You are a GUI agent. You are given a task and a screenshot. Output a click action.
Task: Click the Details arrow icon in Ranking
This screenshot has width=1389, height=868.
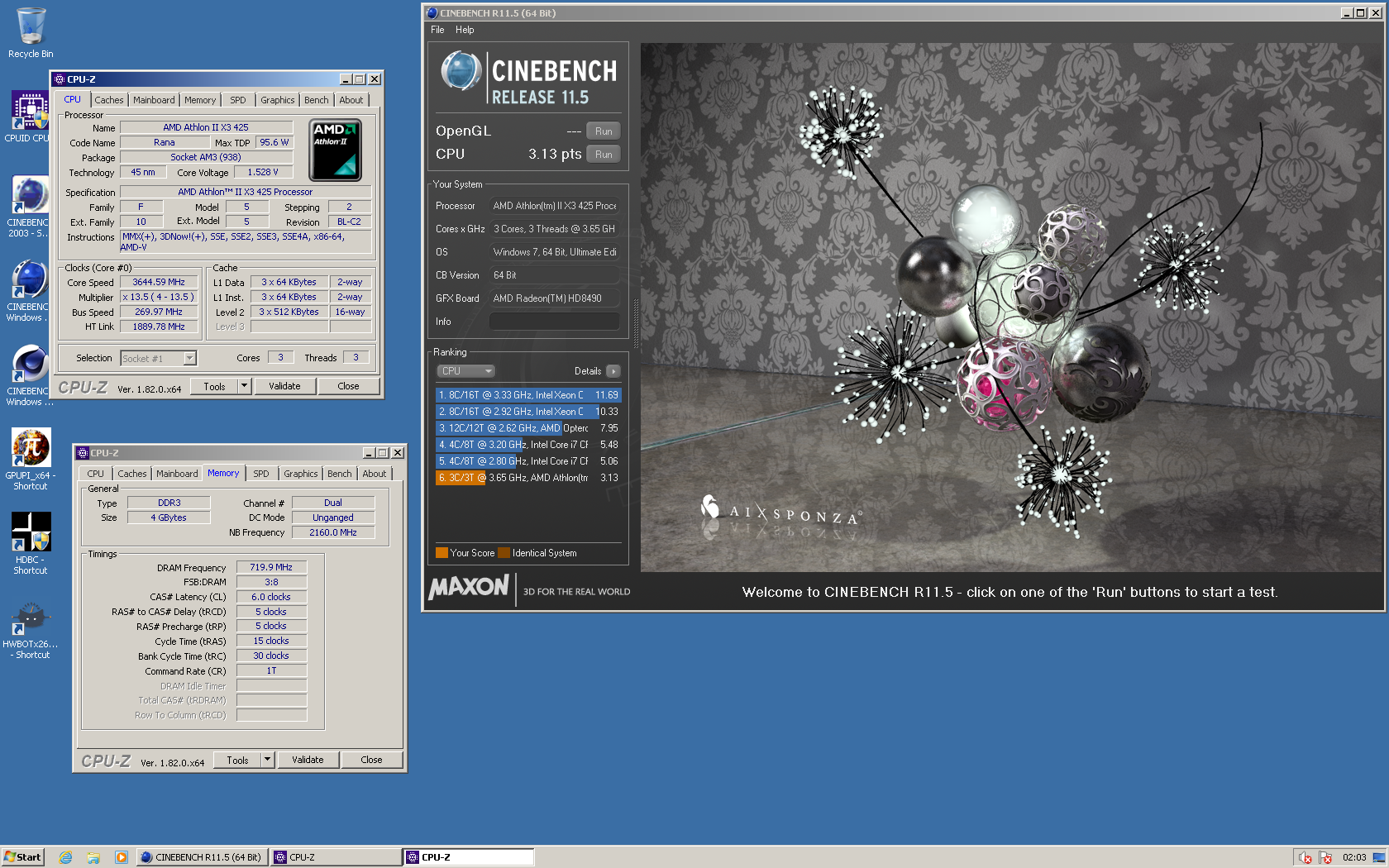click(613, 371)
